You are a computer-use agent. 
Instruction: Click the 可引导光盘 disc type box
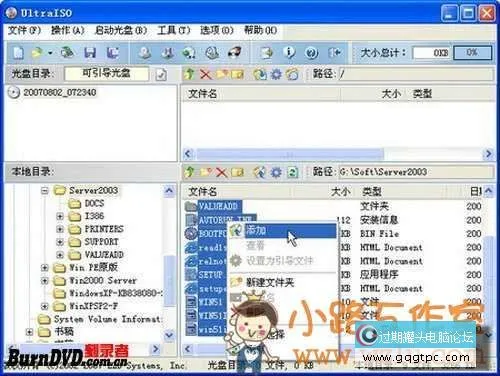106,74
